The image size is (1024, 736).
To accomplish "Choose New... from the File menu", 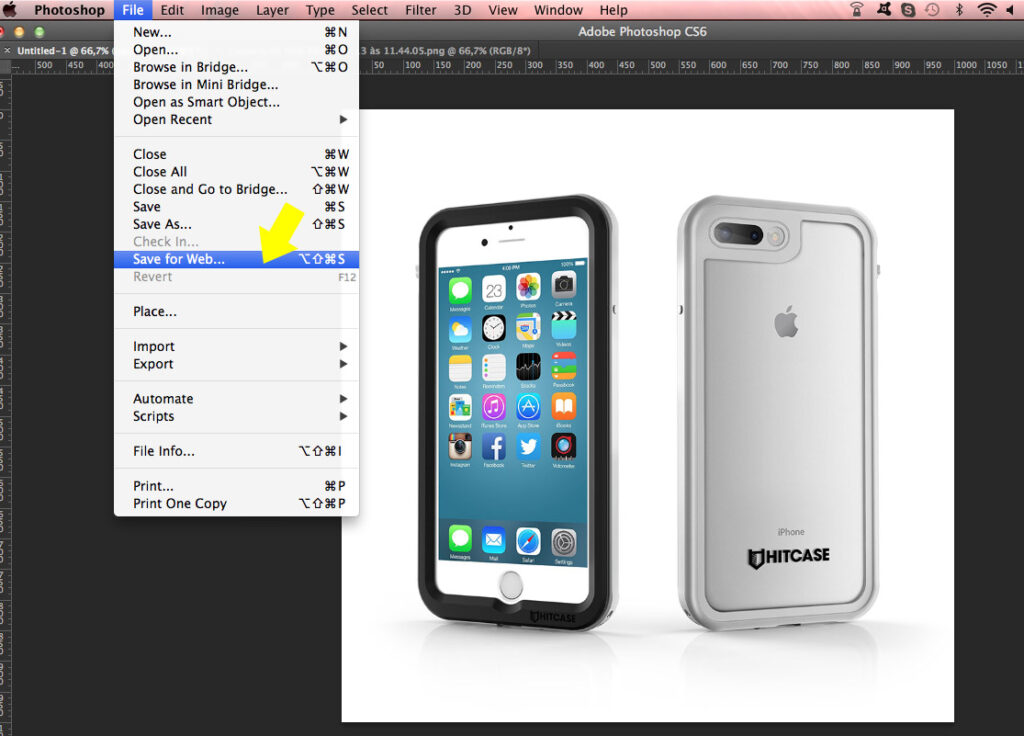I will click(236, 32).
